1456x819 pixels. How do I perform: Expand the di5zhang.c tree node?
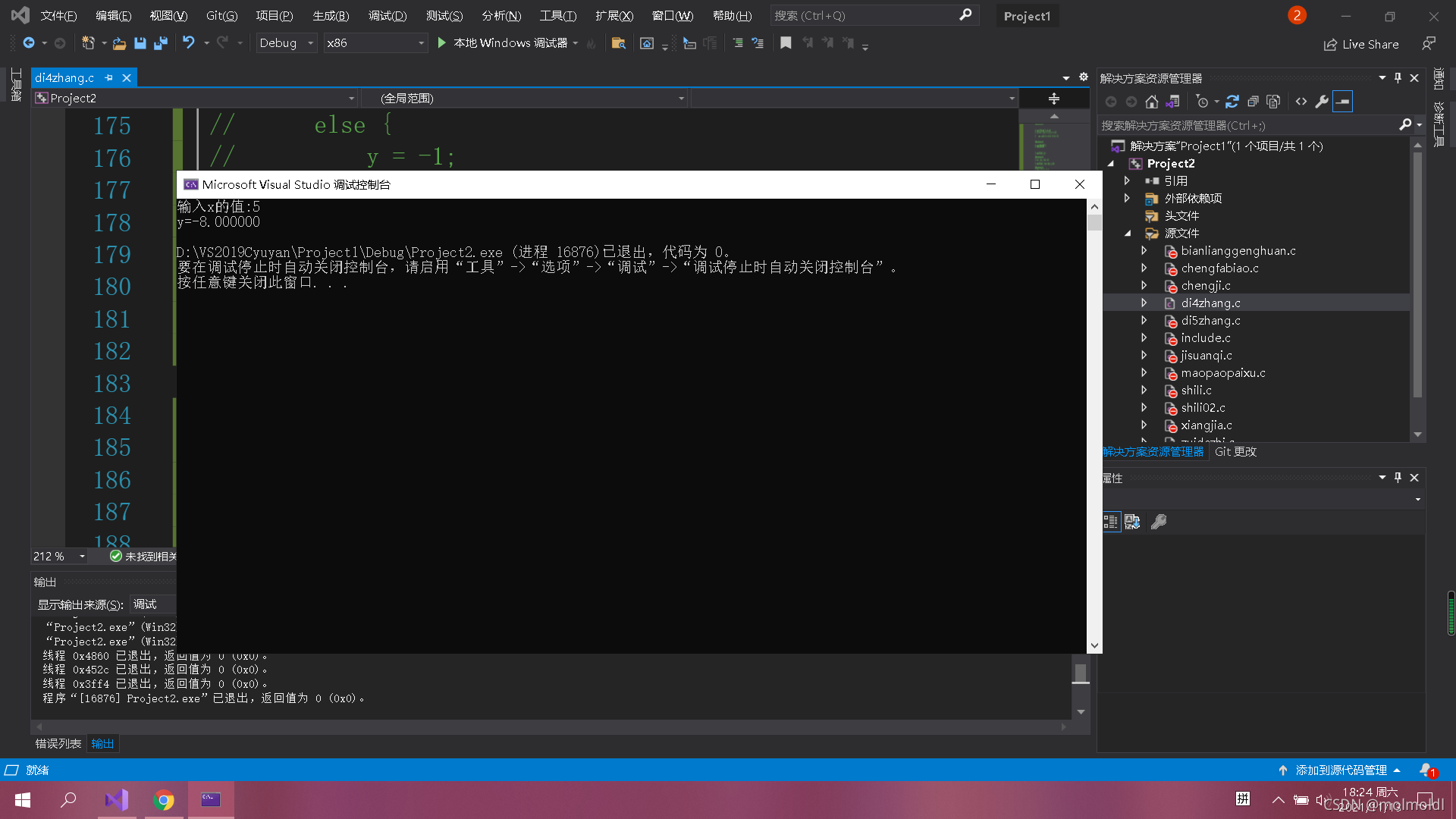[1144, 321]
